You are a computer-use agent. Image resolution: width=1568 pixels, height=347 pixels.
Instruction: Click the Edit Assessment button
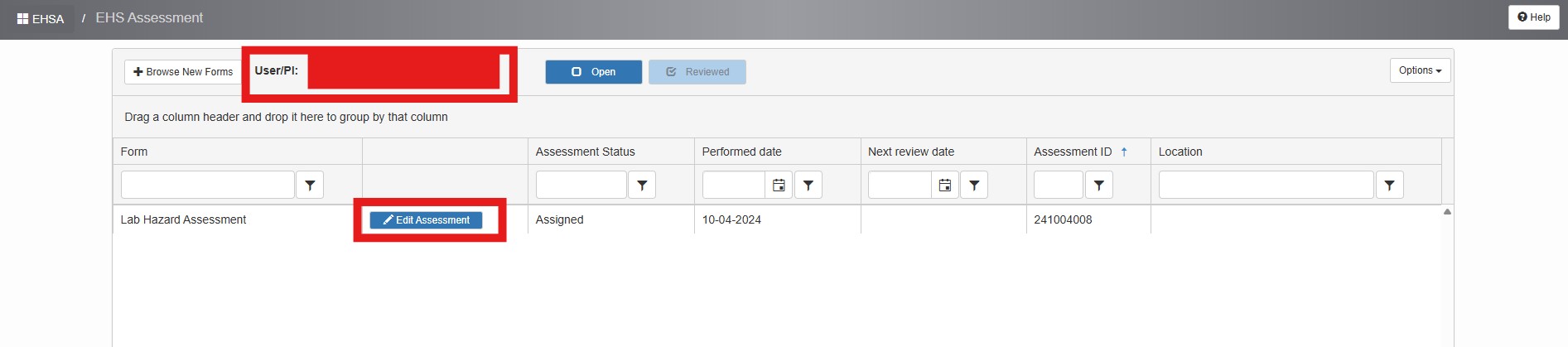click(426, 220)
